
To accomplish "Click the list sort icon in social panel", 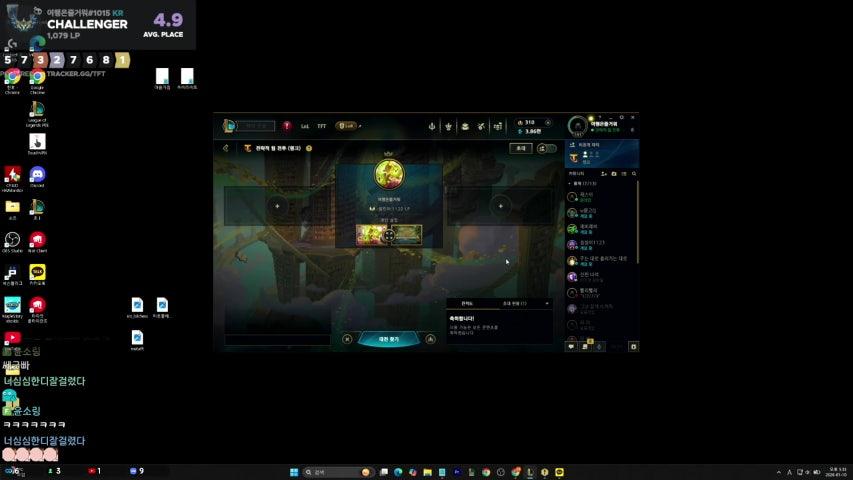I will [624, 174].
